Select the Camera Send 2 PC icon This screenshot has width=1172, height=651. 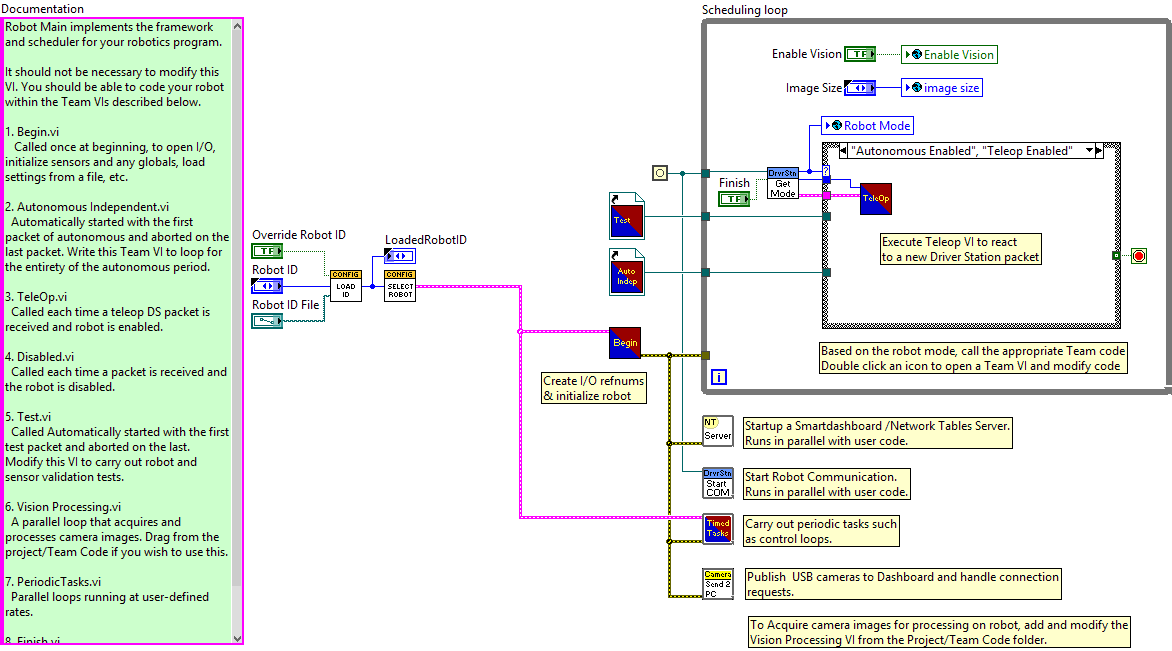click(718, 583)
